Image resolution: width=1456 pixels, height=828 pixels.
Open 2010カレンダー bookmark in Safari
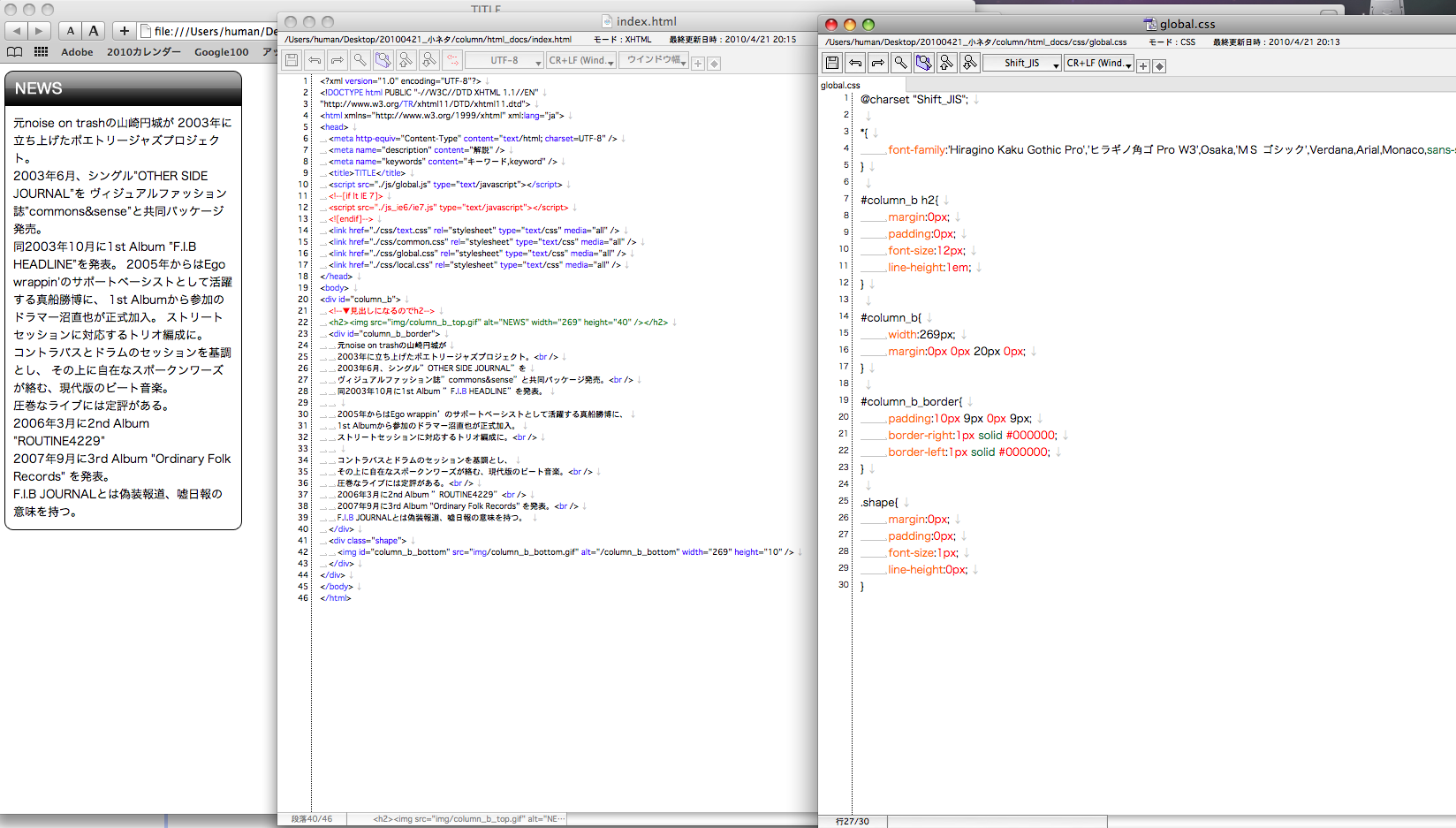[144, 52]
